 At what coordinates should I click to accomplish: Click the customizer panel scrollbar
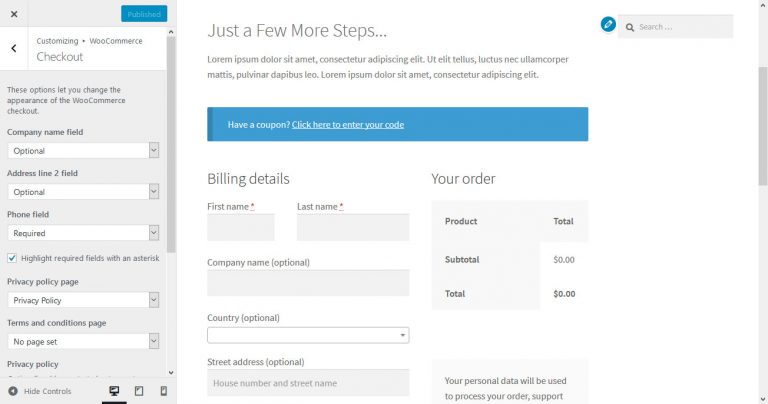171,140
